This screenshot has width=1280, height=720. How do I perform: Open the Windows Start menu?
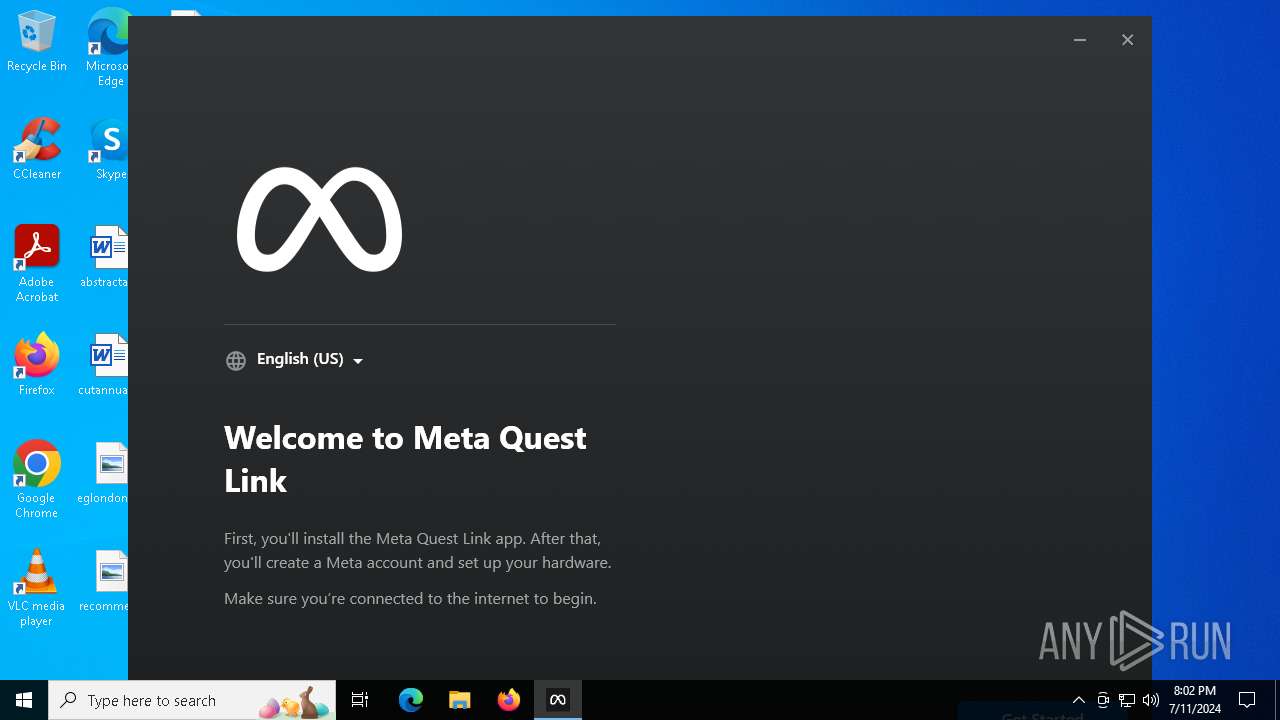pyautogui.click(x=24, y=700)
